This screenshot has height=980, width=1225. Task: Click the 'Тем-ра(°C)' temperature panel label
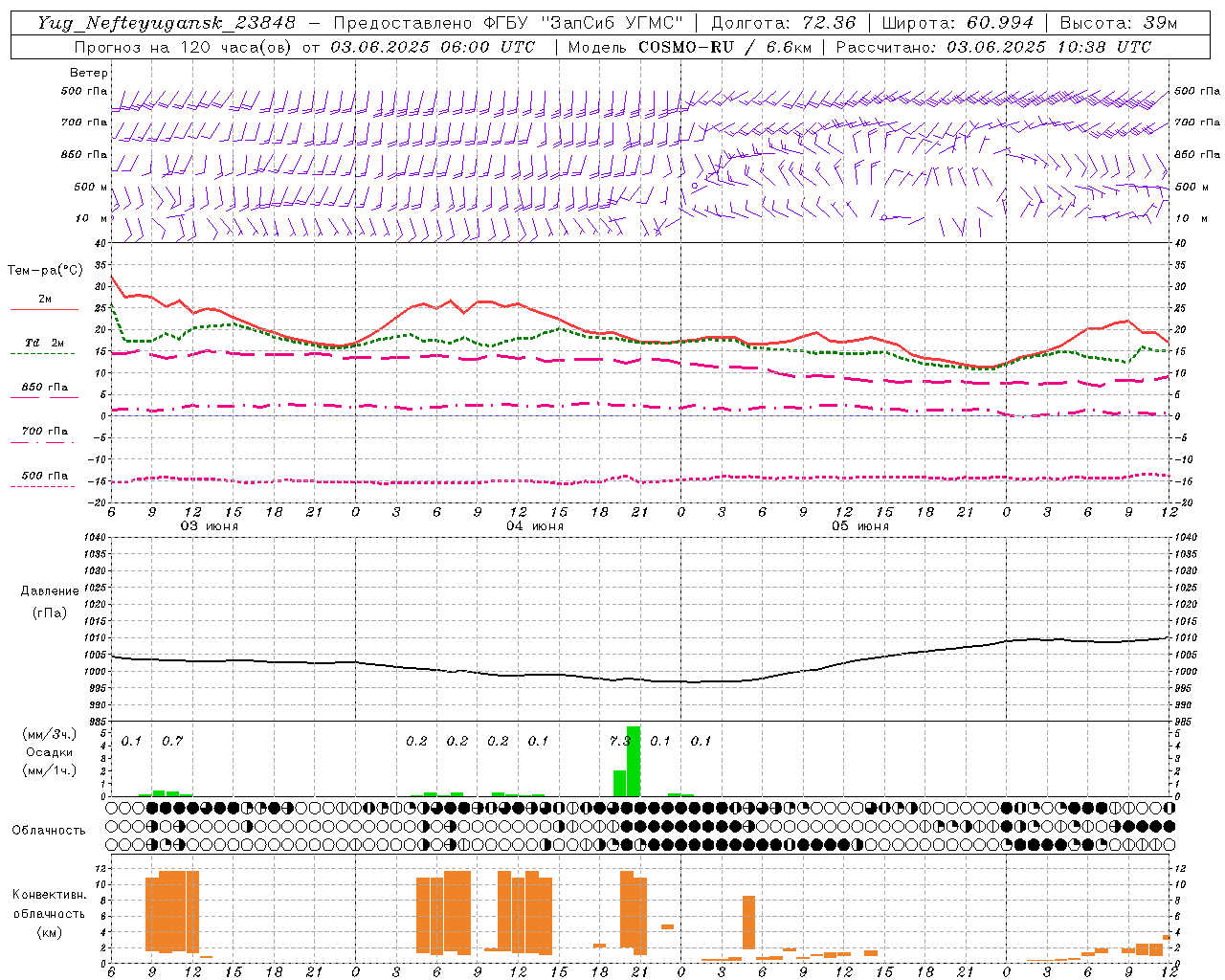click(45, 271)
